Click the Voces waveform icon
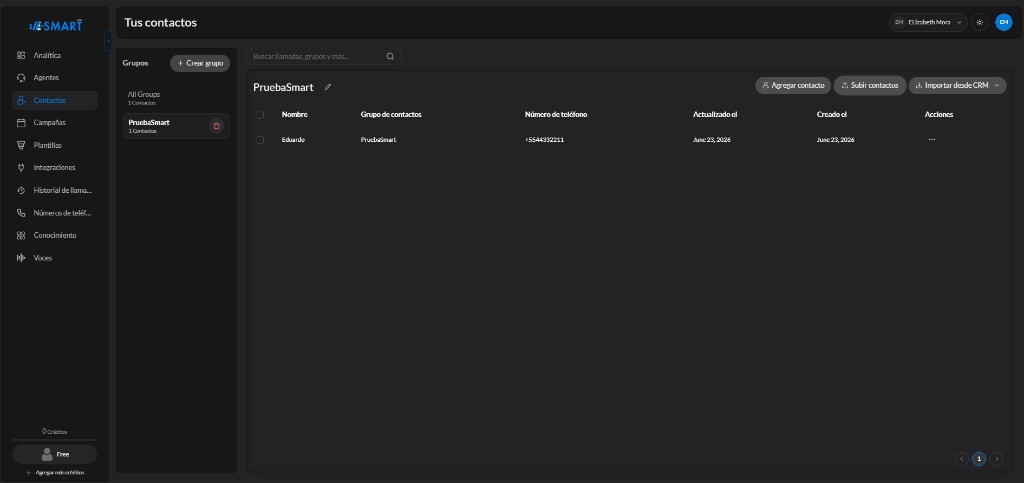 [x=21, y=258]
